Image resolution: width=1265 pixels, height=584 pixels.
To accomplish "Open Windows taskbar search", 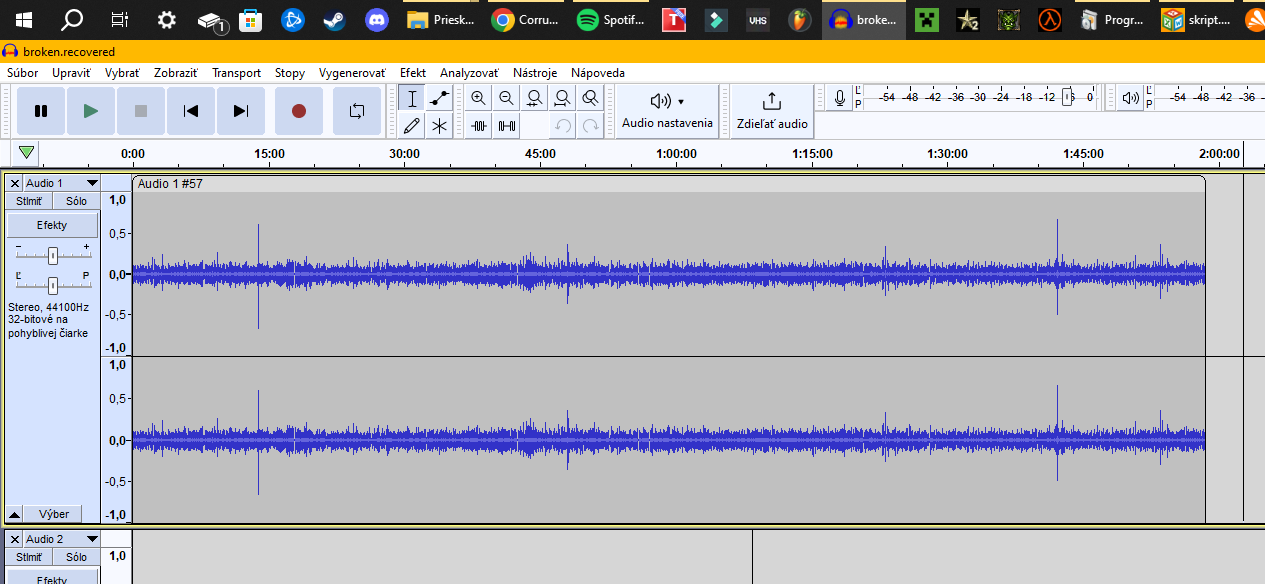I will [72, 19].
